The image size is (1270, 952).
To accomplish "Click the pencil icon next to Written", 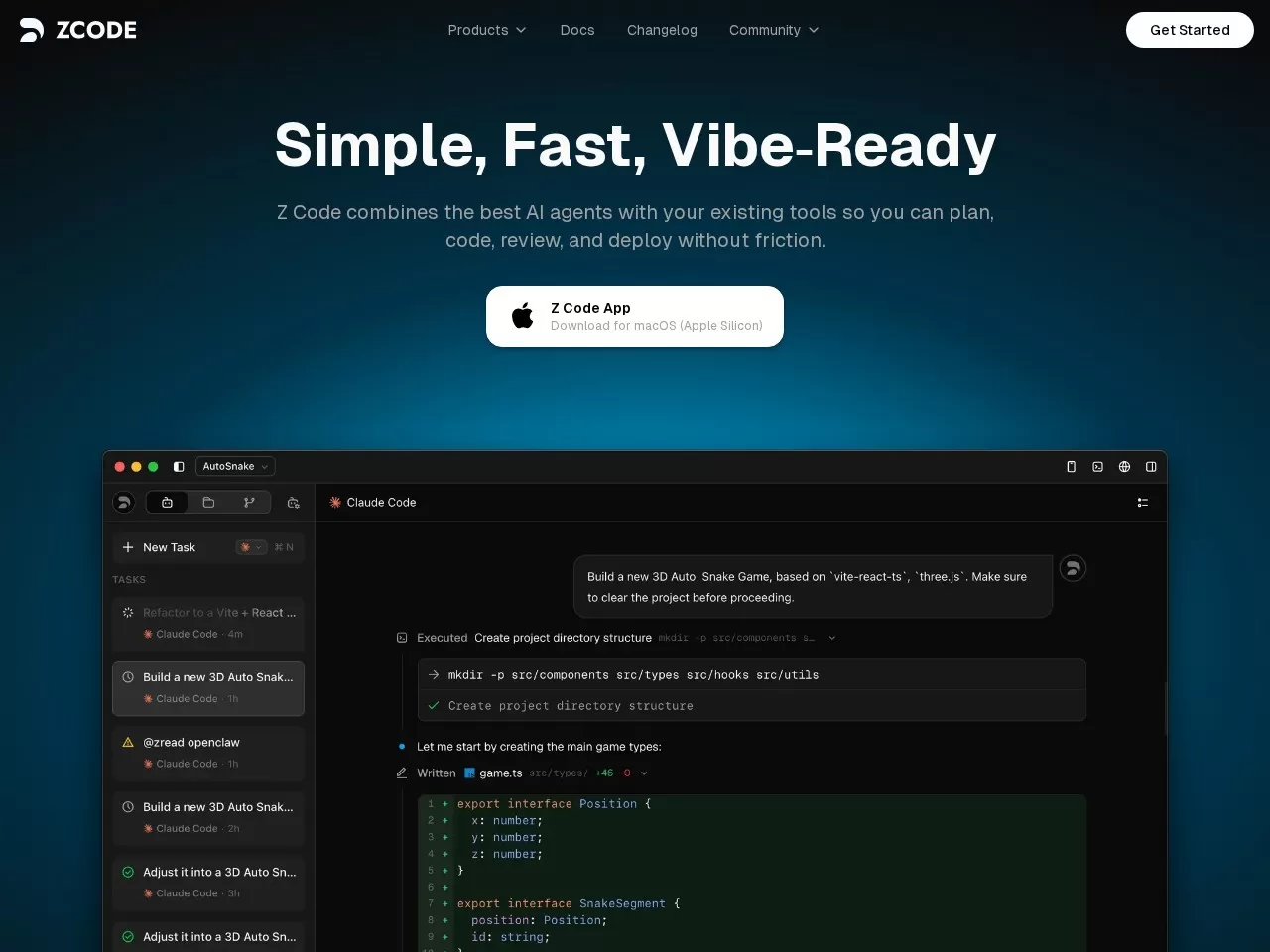I will click(x=402, y=773).
